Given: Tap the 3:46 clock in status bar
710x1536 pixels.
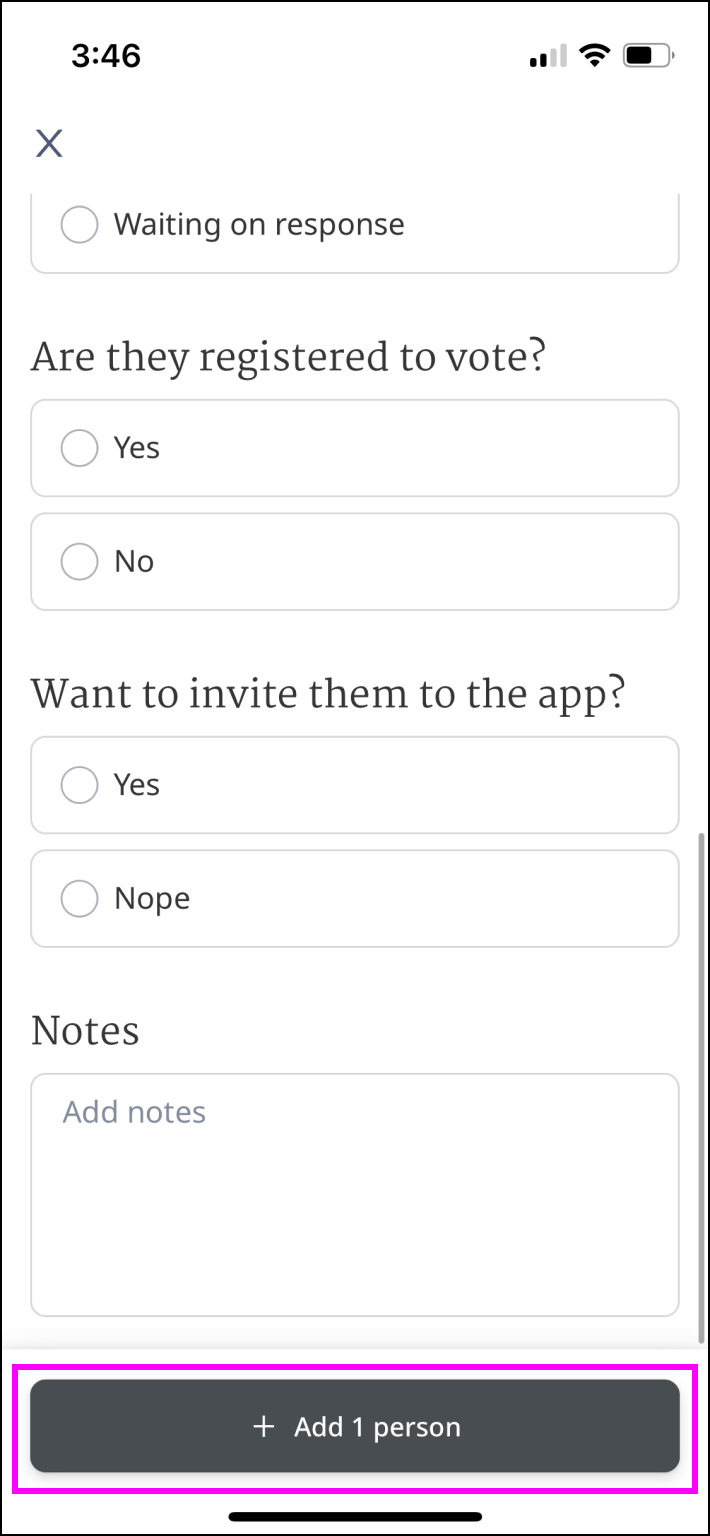Looking at the screenshot, I should pyautogui.click(x=106, y=56).
